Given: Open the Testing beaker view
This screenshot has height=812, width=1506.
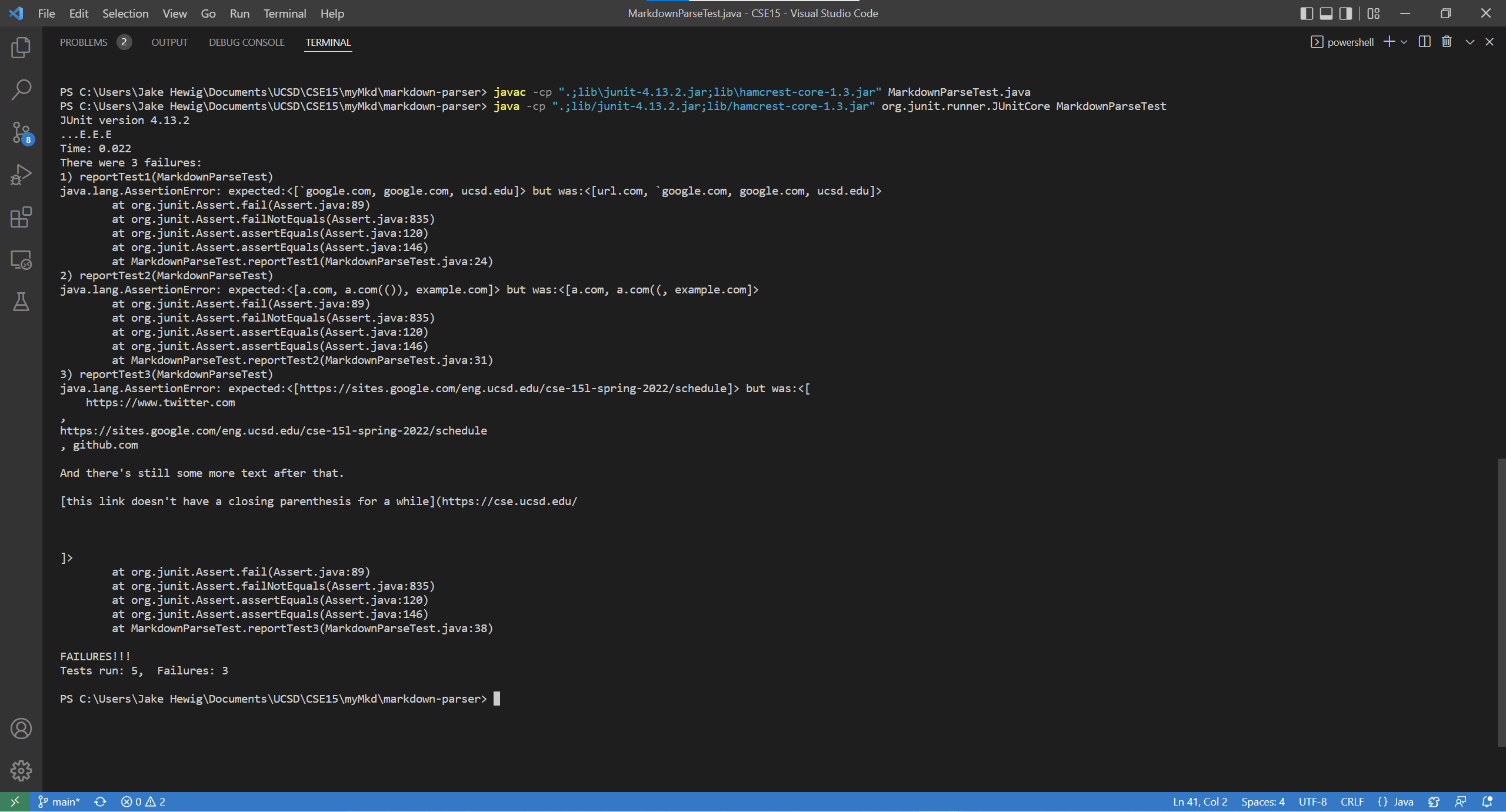Looking at the screenshot, I should 21,302.
